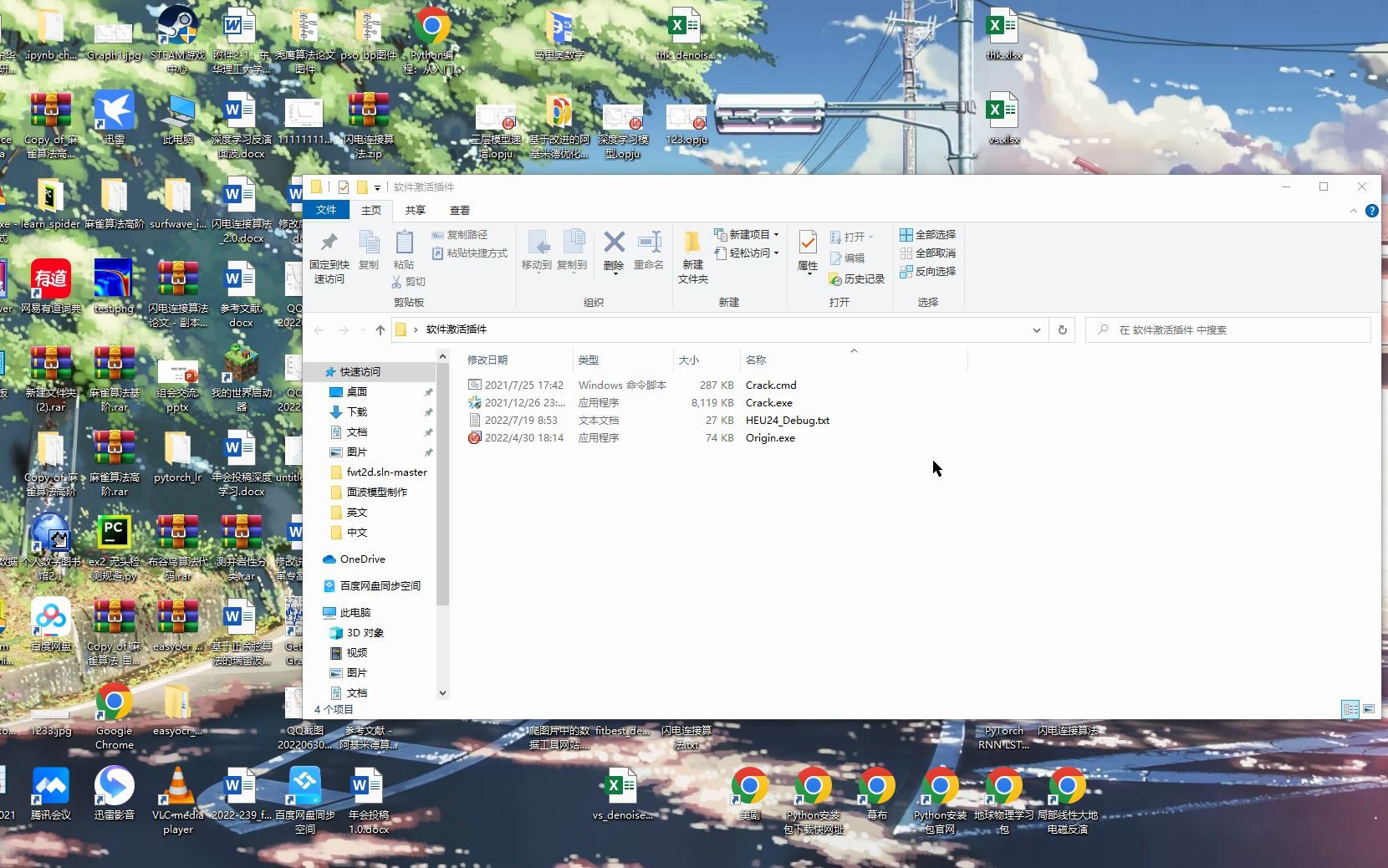Switch to the 共享 ribbon tab
Viewport: 1388px width, 868px height.
pos(415,211)
